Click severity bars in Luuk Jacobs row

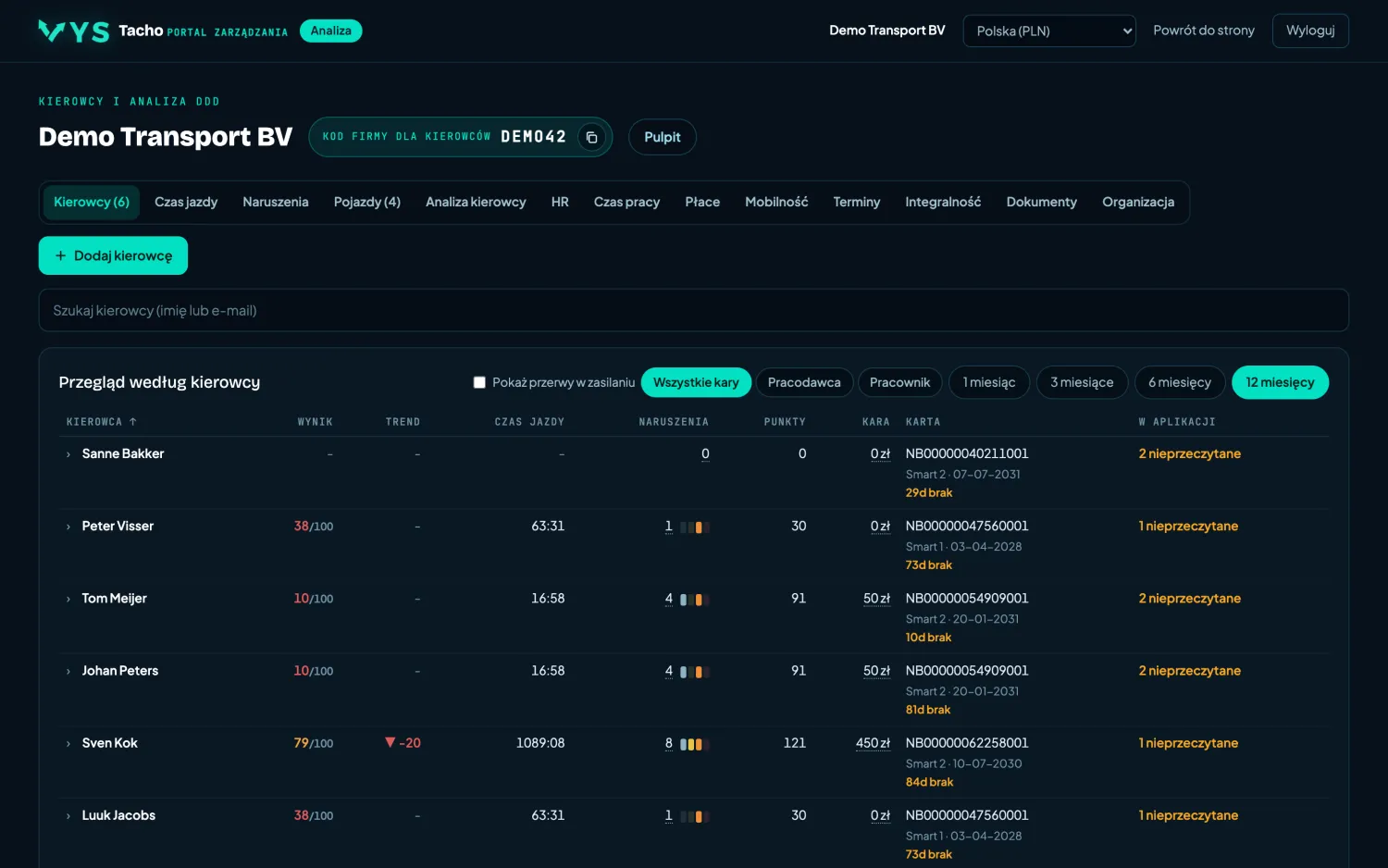click(695, 816)
